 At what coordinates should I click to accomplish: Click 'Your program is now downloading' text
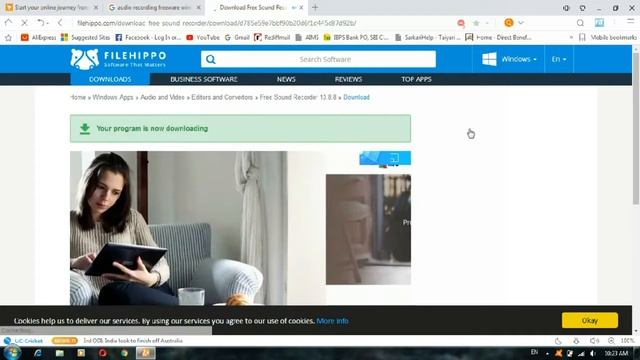(x=152, y=129)
